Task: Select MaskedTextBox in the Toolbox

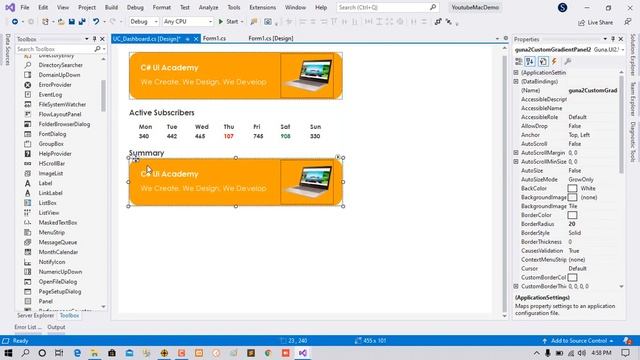Action: coord(58,222)
